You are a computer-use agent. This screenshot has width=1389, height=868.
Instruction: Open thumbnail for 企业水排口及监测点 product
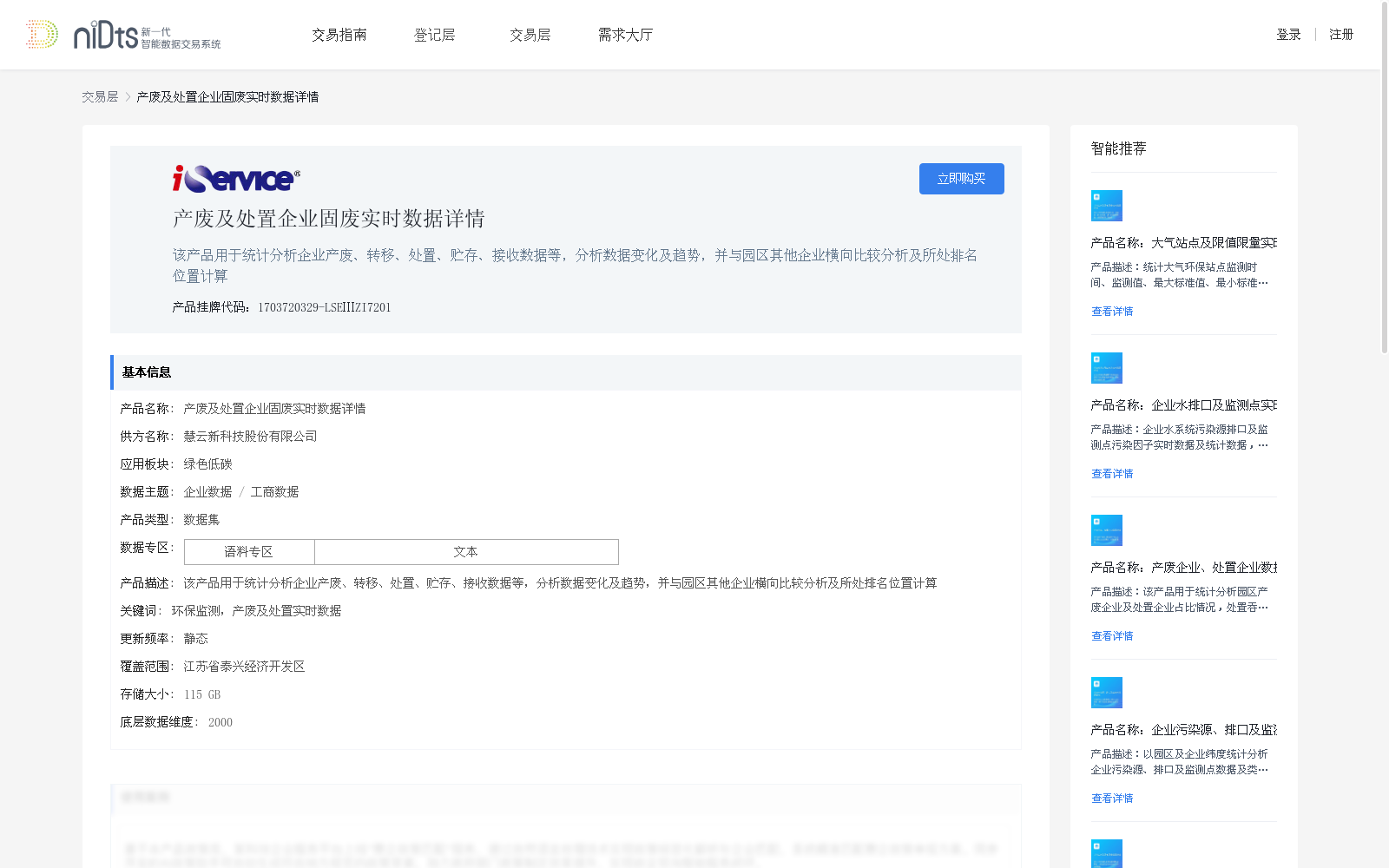[x=1107, y=368]
